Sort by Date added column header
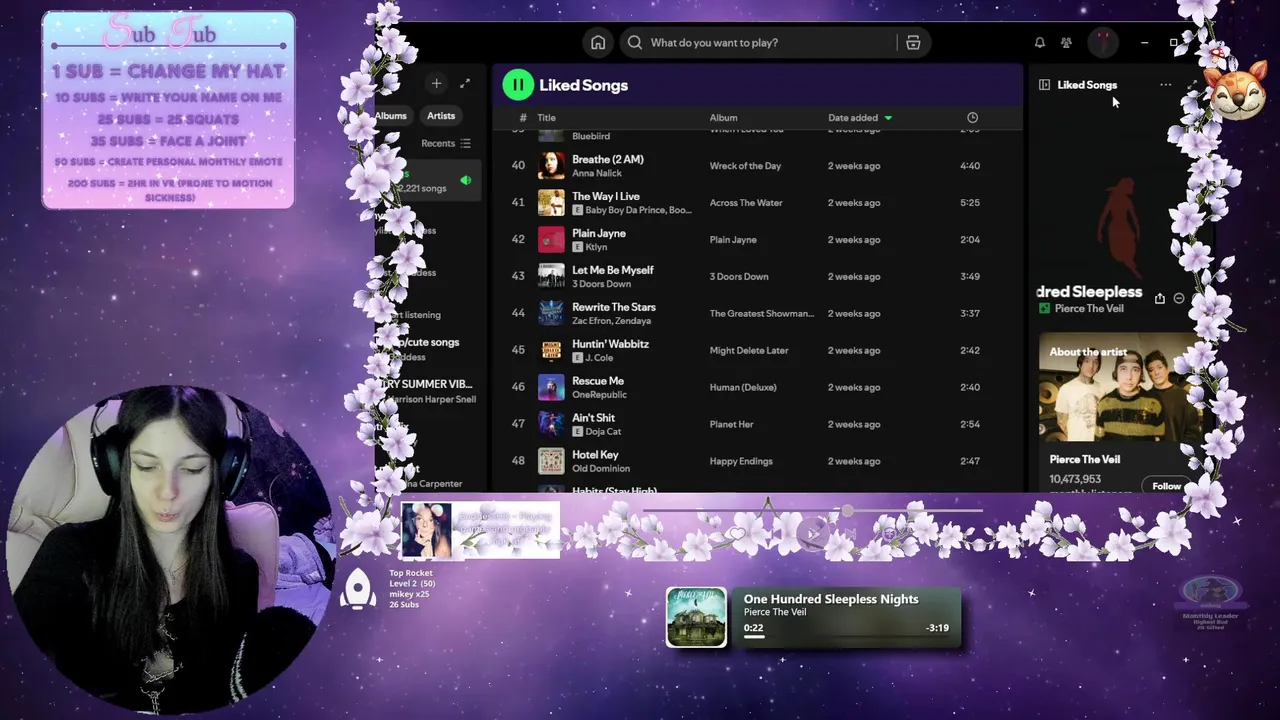1280x720 pixels. (853, 118)
